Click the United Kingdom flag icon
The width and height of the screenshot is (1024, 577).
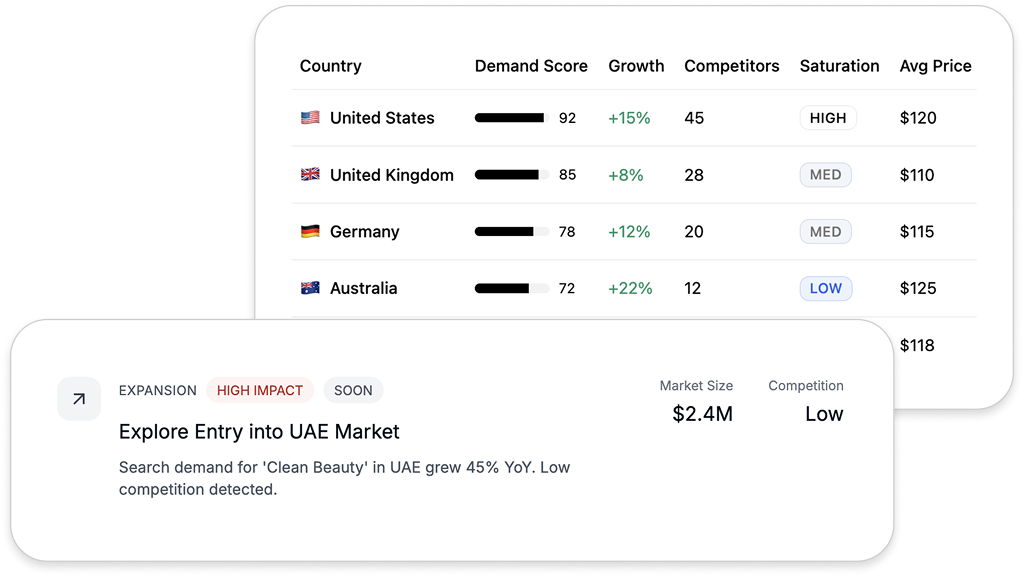310,174
